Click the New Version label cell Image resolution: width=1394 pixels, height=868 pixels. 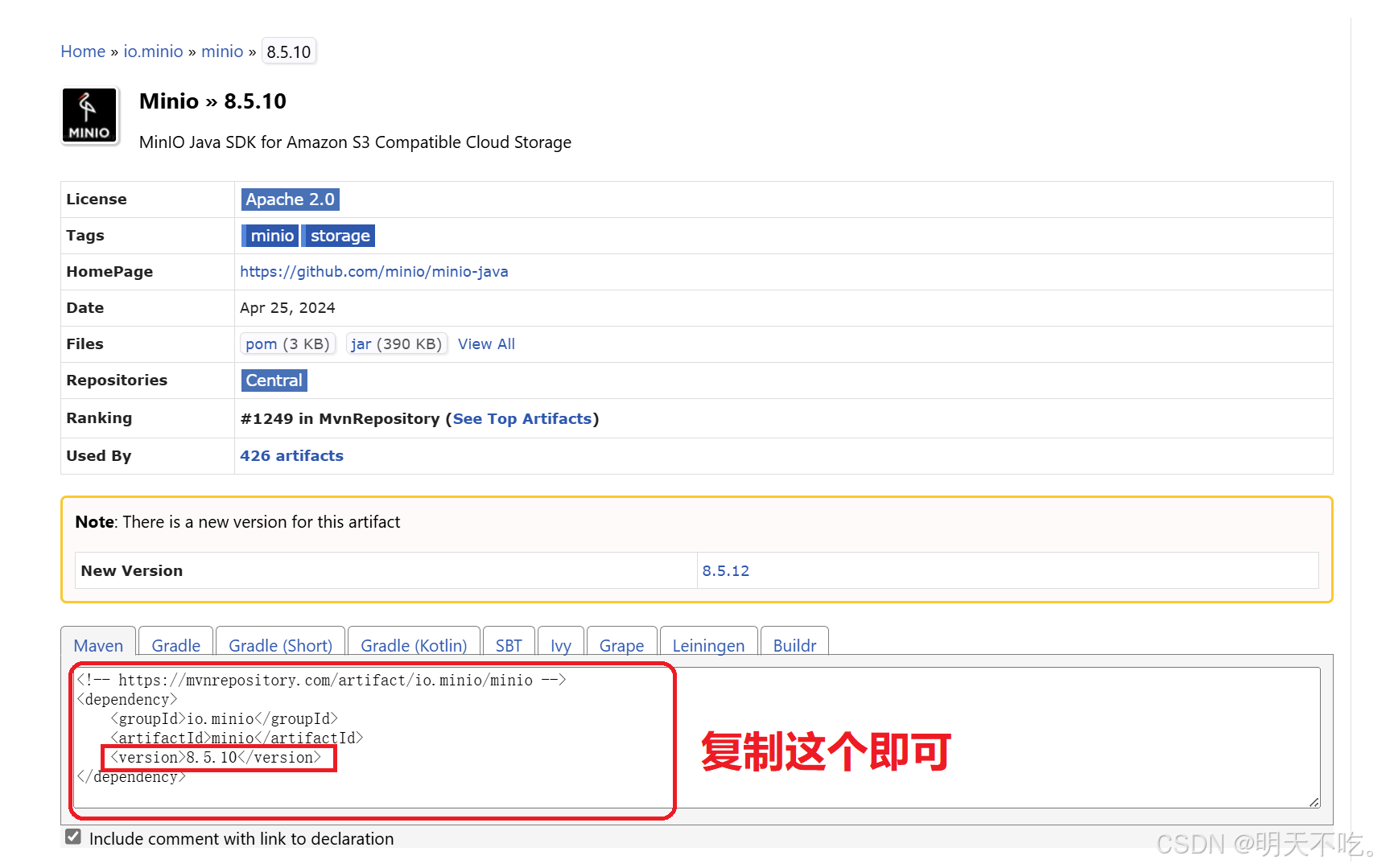[386, 570]
